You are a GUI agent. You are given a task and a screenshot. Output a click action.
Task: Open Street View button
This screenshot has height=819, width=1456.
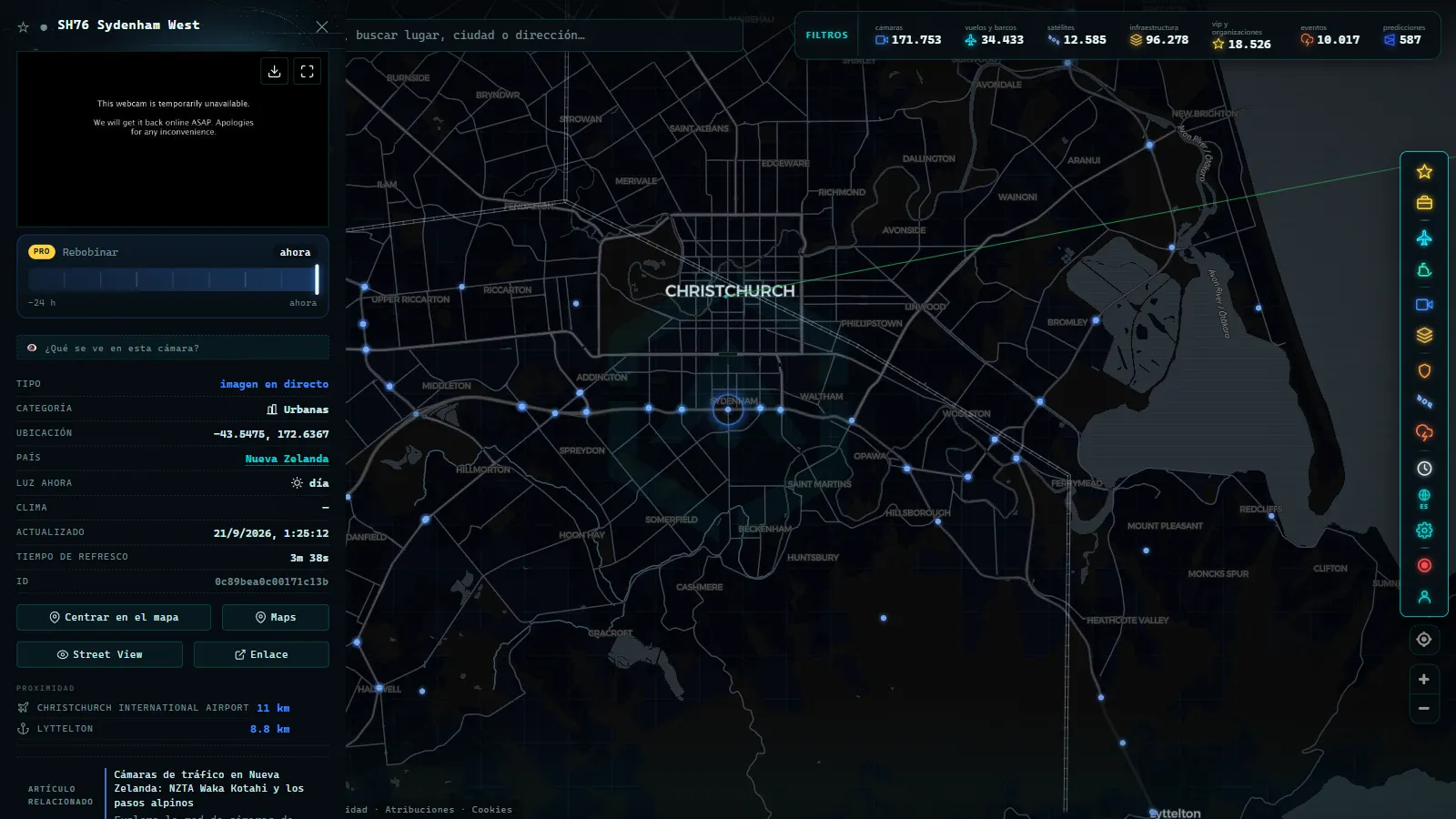[99, 654]
